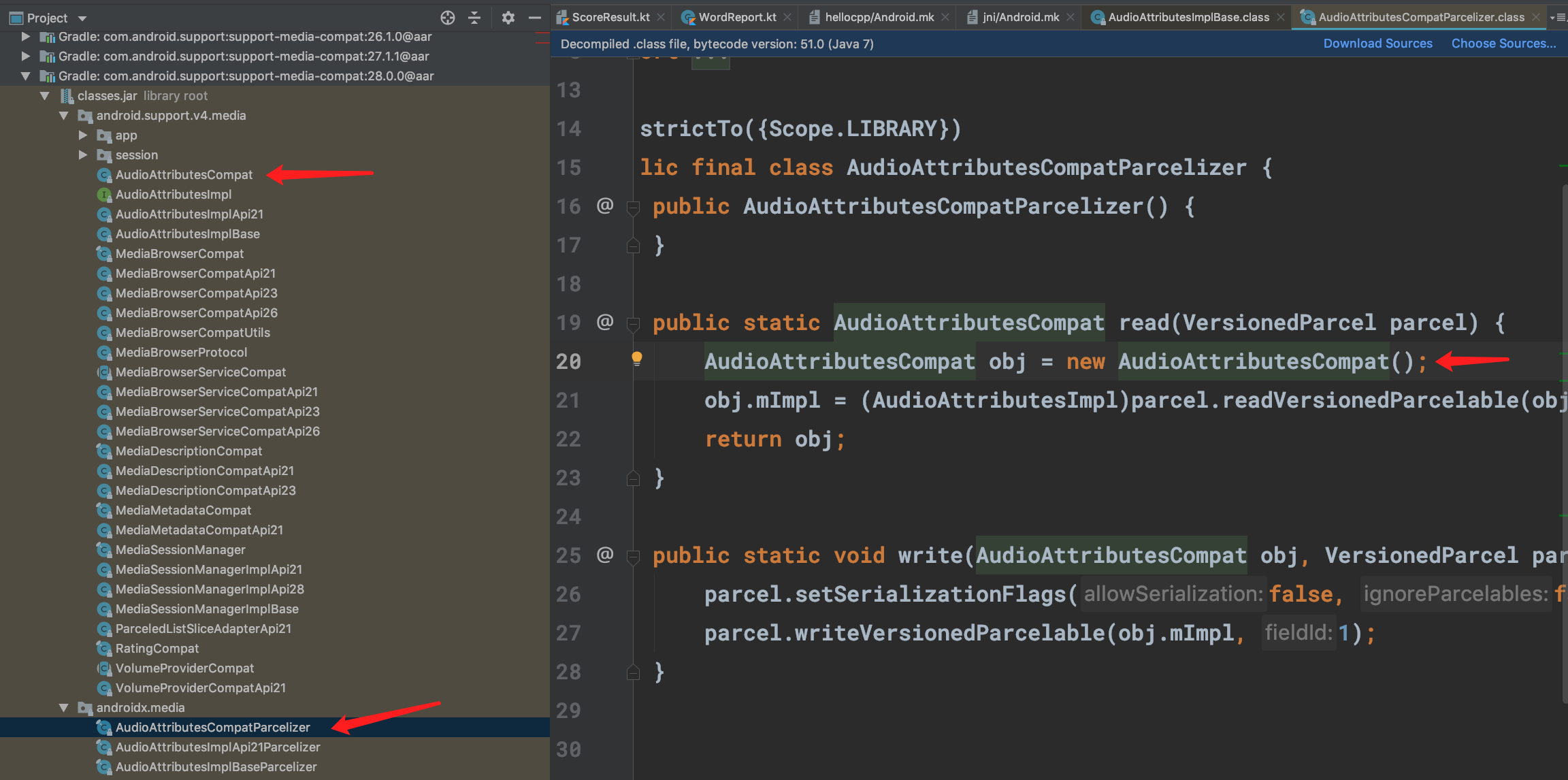Collapse the android.support.v4.media package
The width and height of the screenshot is (1568, 780).
[x=64, y=116]
